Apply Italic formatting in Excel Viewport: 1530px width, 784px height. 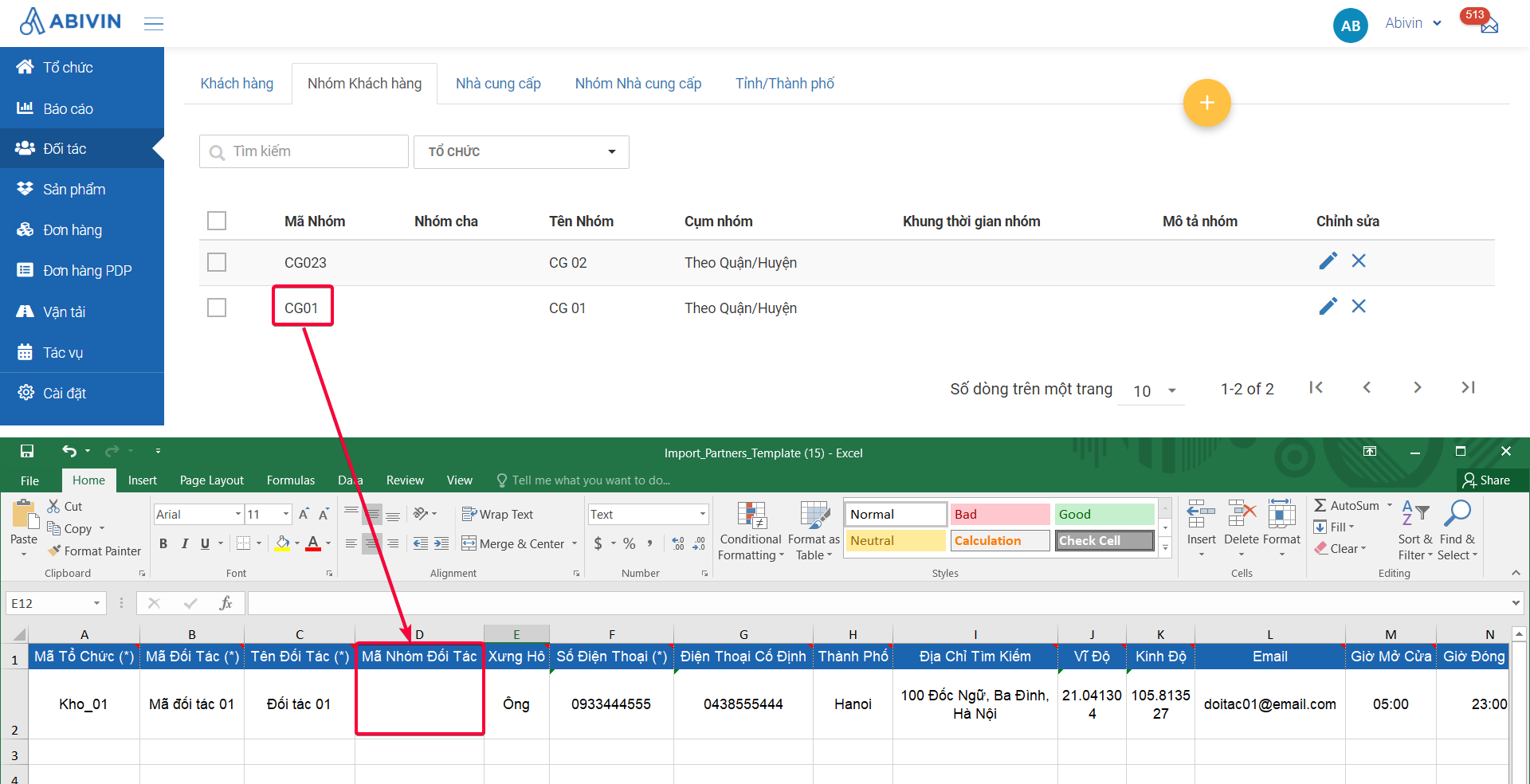coord(185,543)
